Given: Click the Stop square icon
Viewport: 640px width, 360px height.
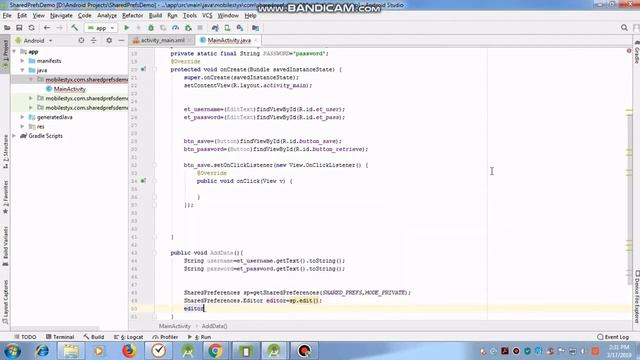Looking at the screenshot, I should pos(200,28).
